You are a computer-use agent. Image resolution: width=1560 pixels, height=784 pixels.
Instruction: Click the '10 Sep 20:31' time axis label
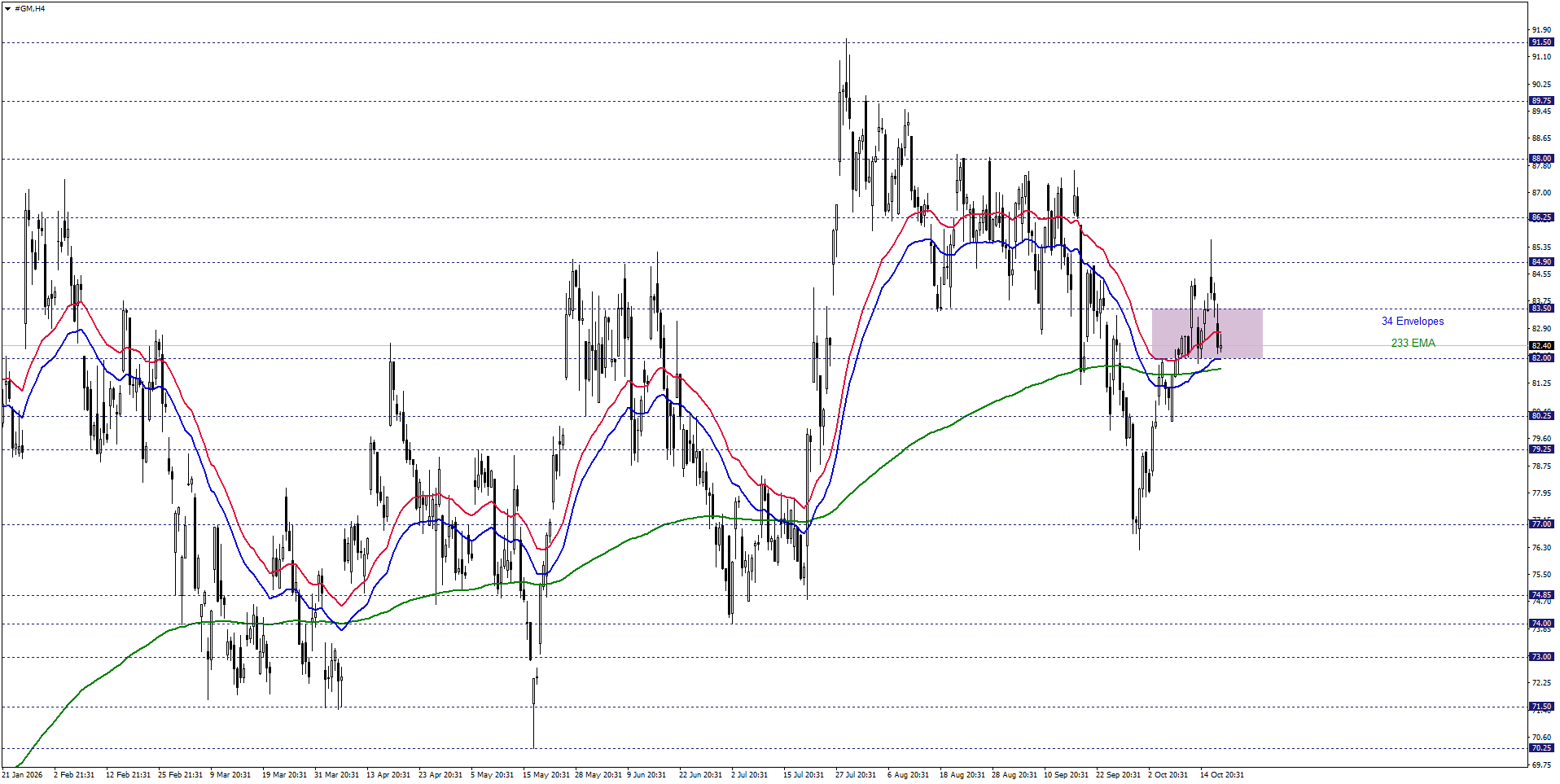coord(1066,775)
